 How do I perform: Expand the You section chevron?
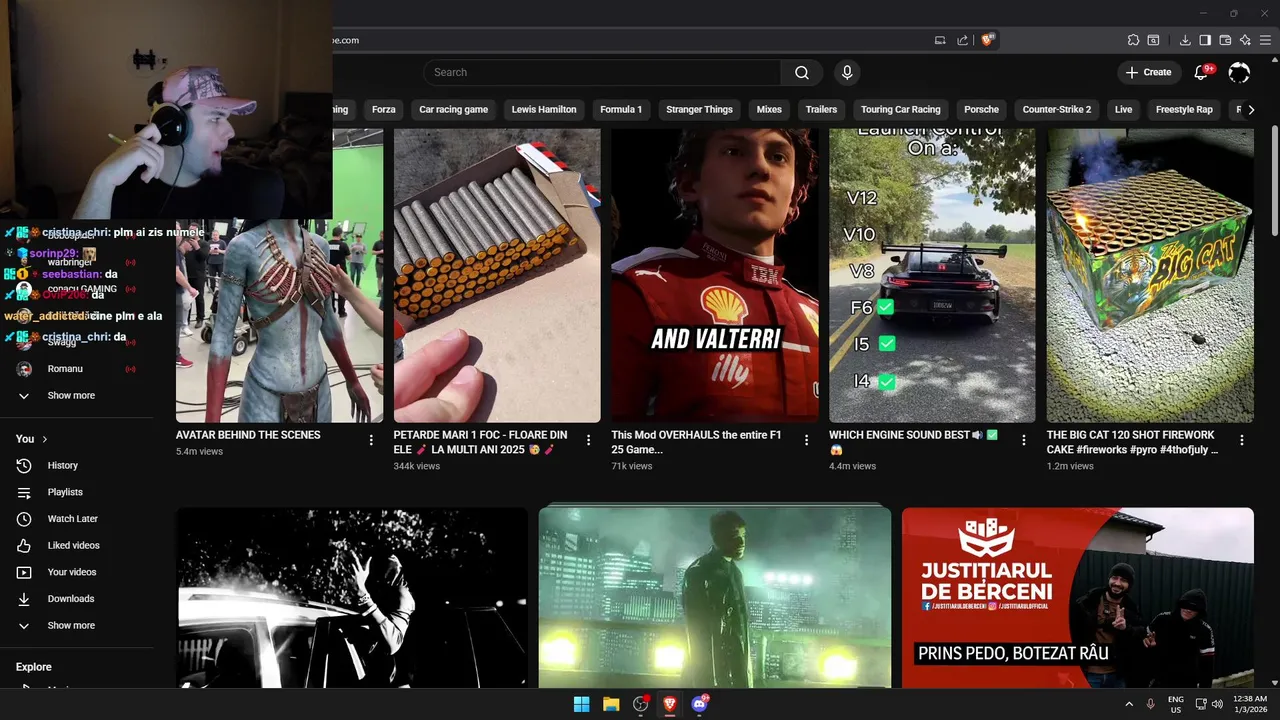(x=44, y=439)
